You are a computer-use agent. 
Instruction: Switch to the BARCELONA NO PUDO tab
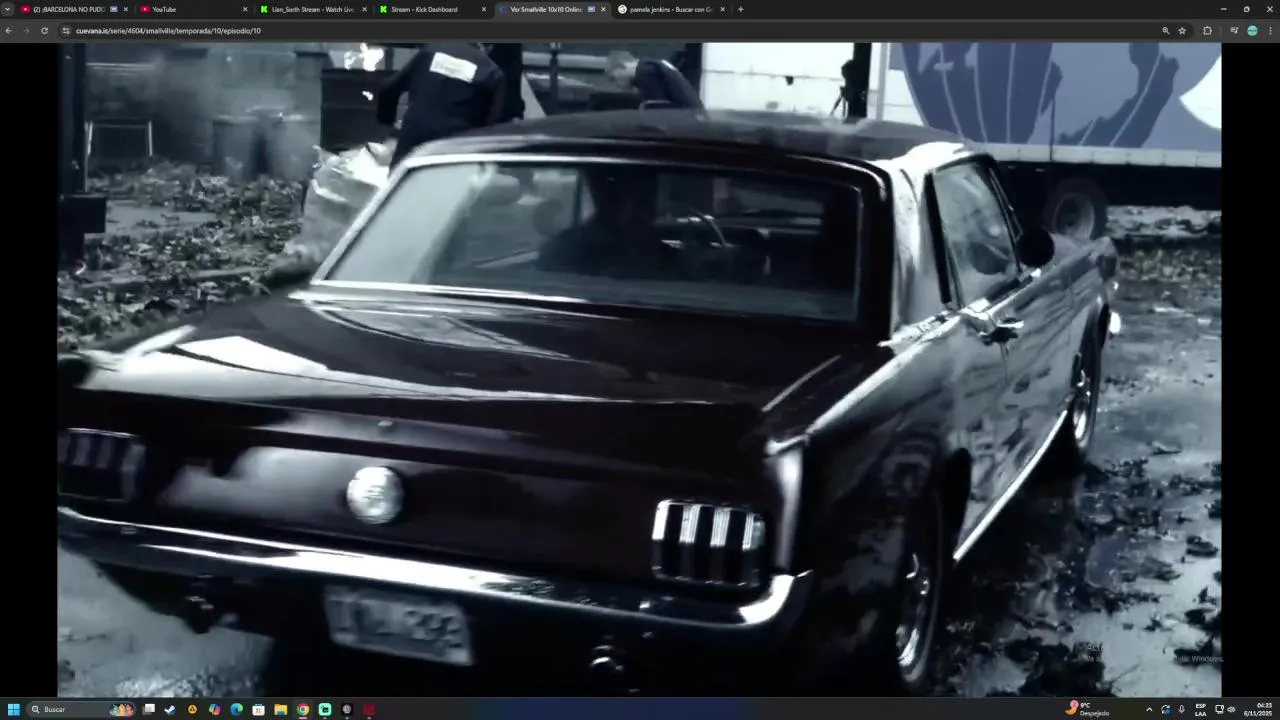tap(74, 9)
